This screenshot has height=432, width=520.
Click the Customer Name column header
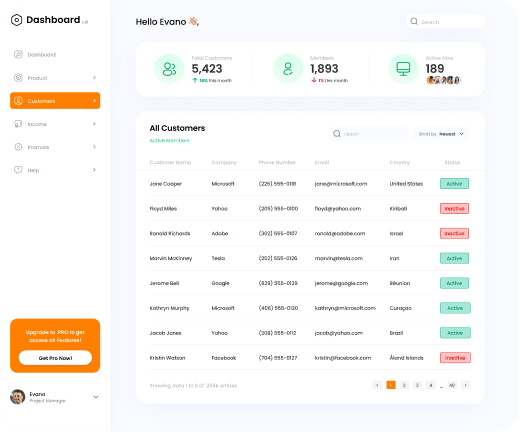tap(170, 162)
